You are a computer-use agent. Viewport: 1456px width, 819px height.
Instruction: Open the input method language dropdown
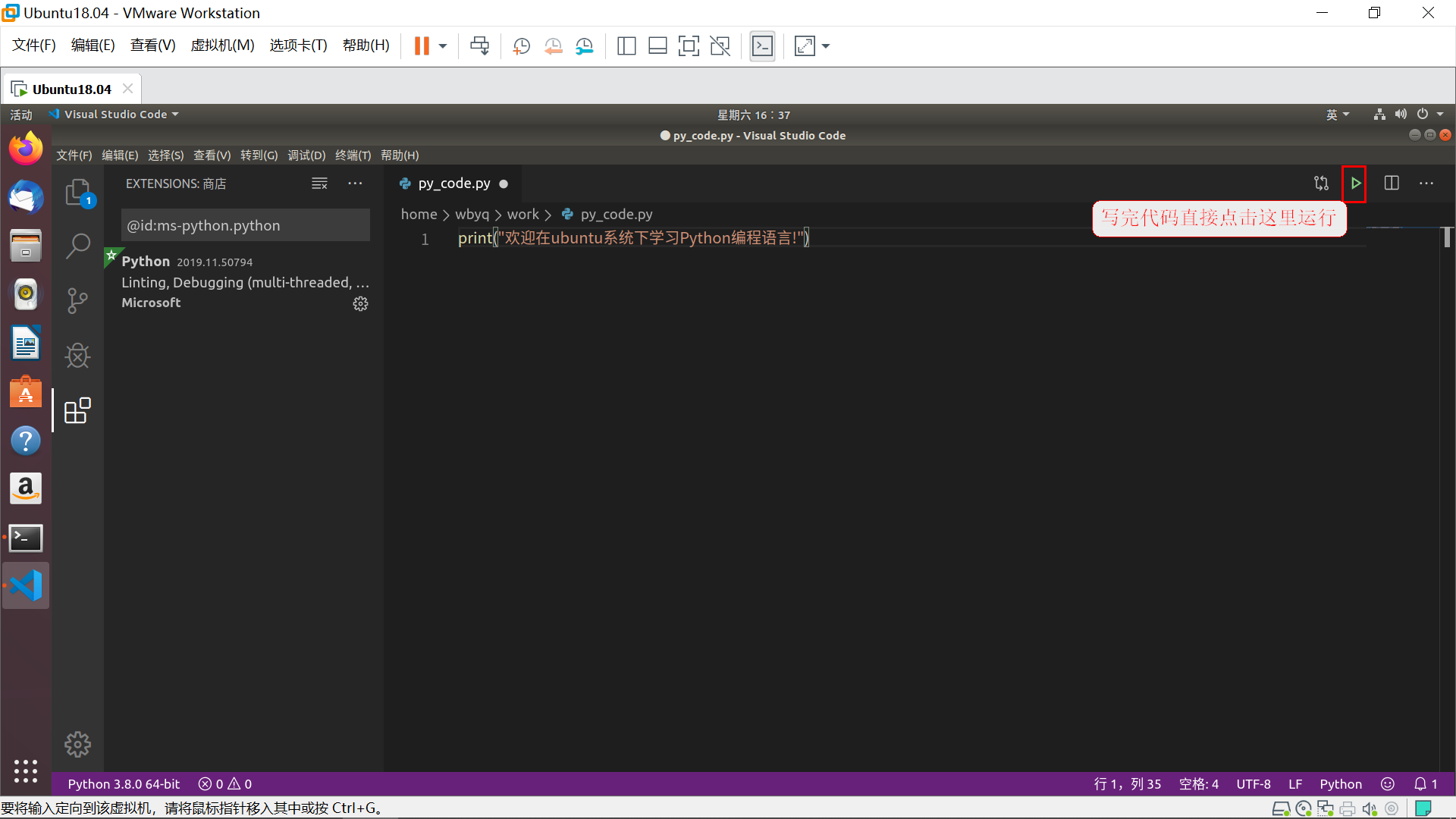(1338, 115)
